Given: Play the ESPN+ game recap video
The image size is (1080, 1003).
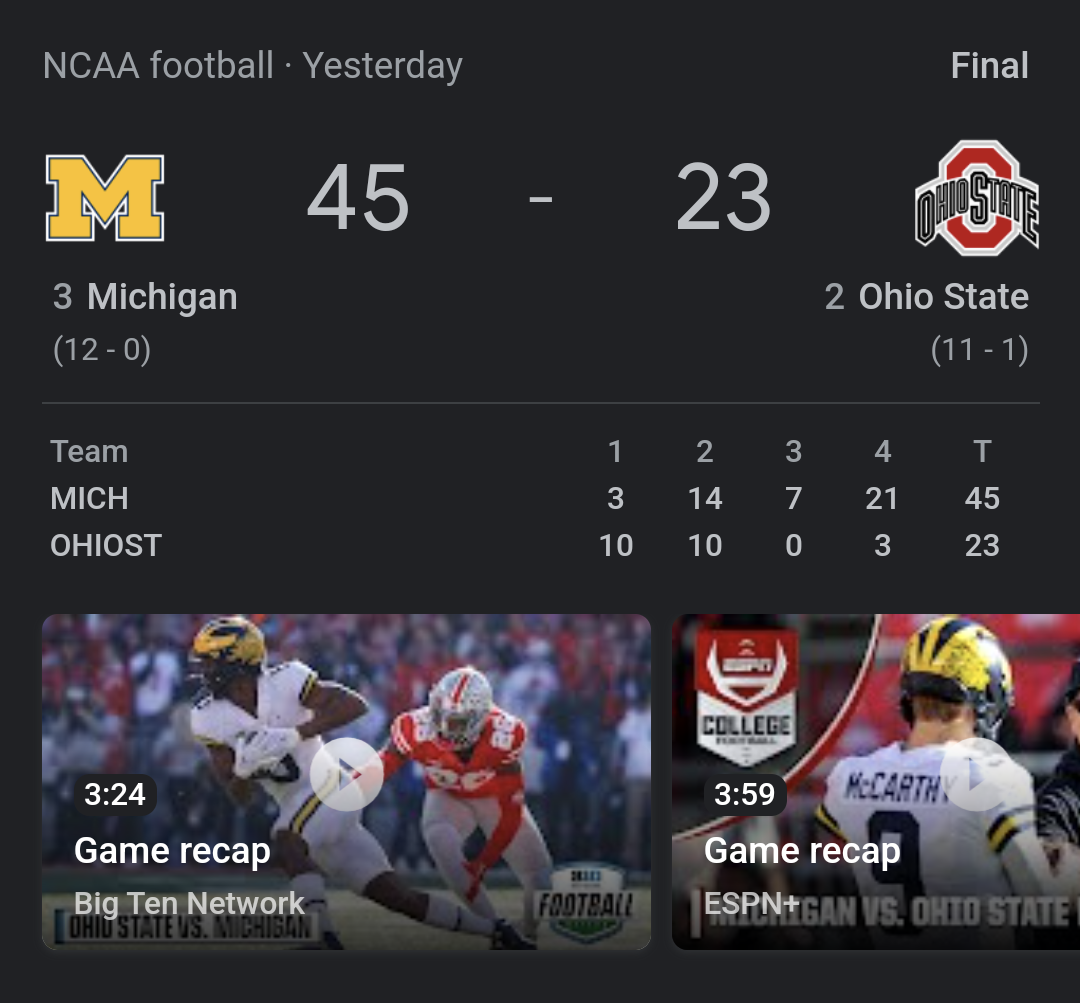Looking at the screenshot, I should tap(975, 774).
